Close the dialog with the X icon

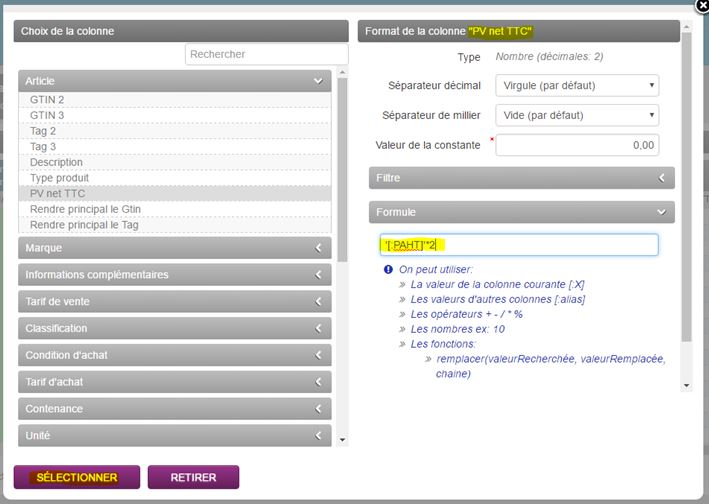(x=701, y=5)
